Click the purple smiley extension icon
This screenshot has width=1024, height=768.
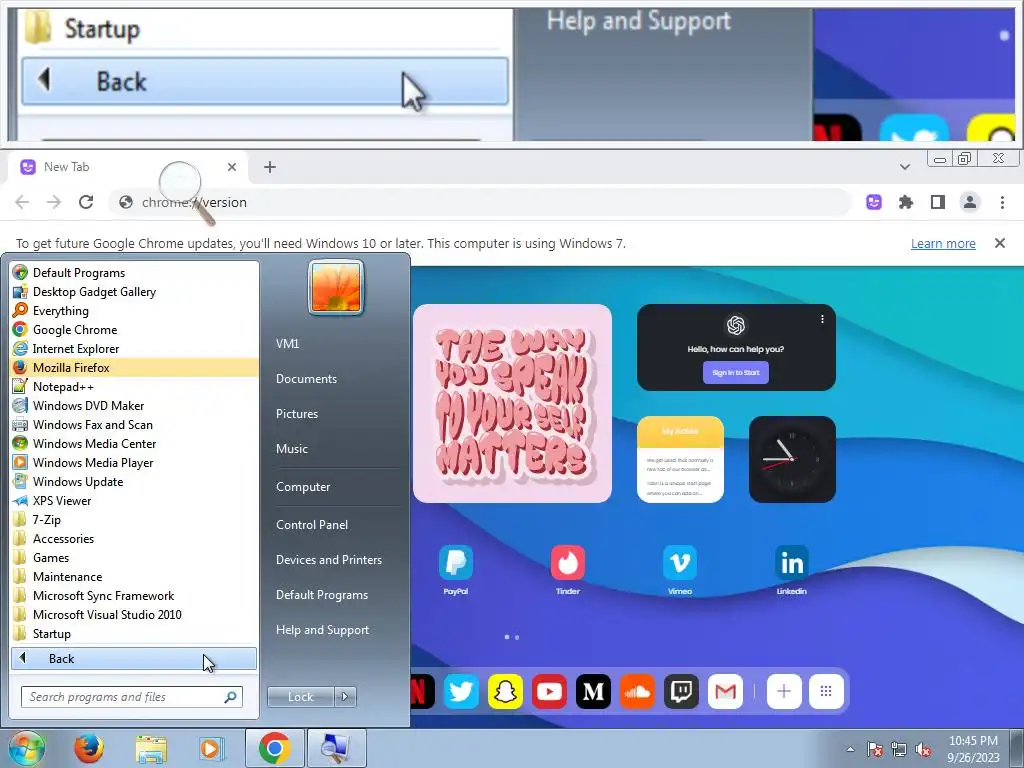click(x=874, y=202)
